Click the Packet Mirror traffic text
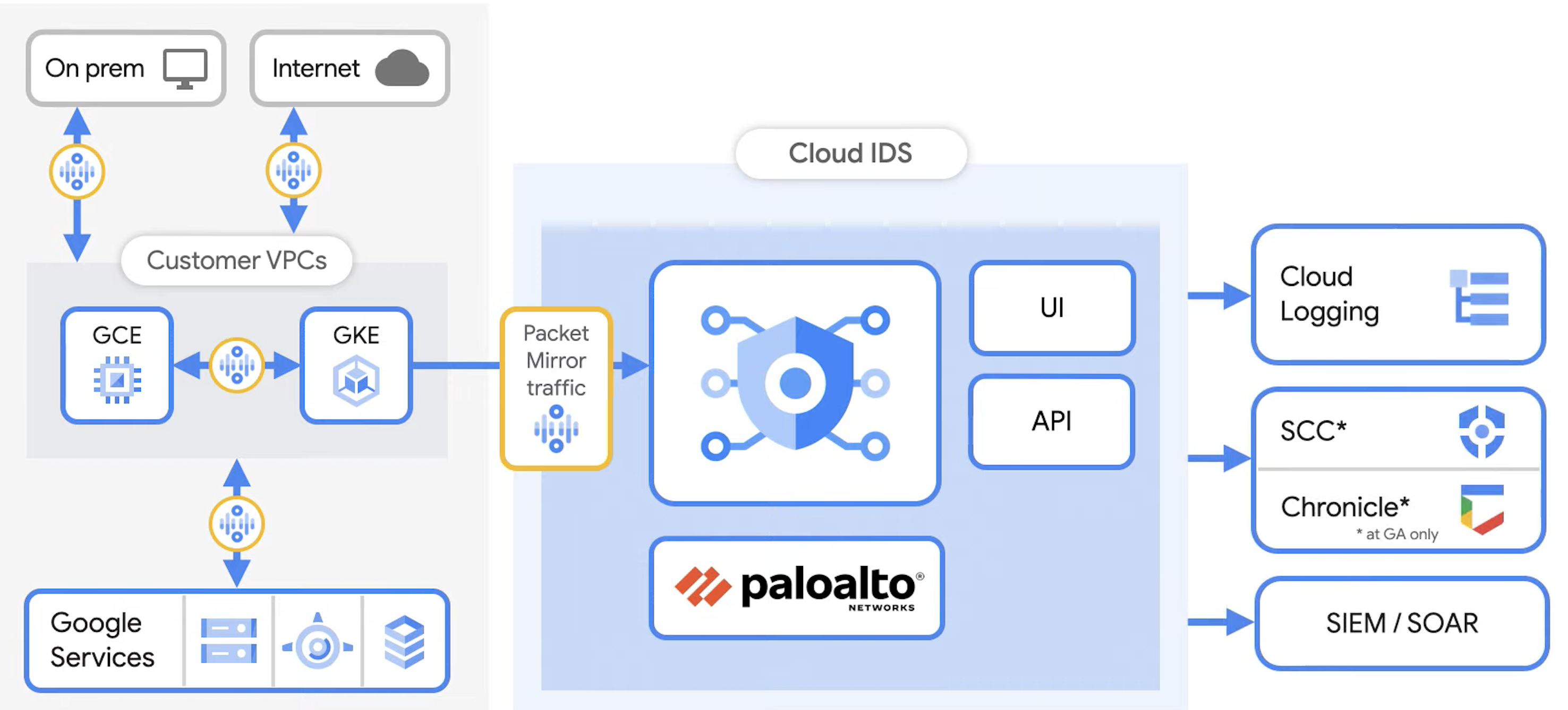The height and width of the screenshot is (710, 1568). (556, 360)
